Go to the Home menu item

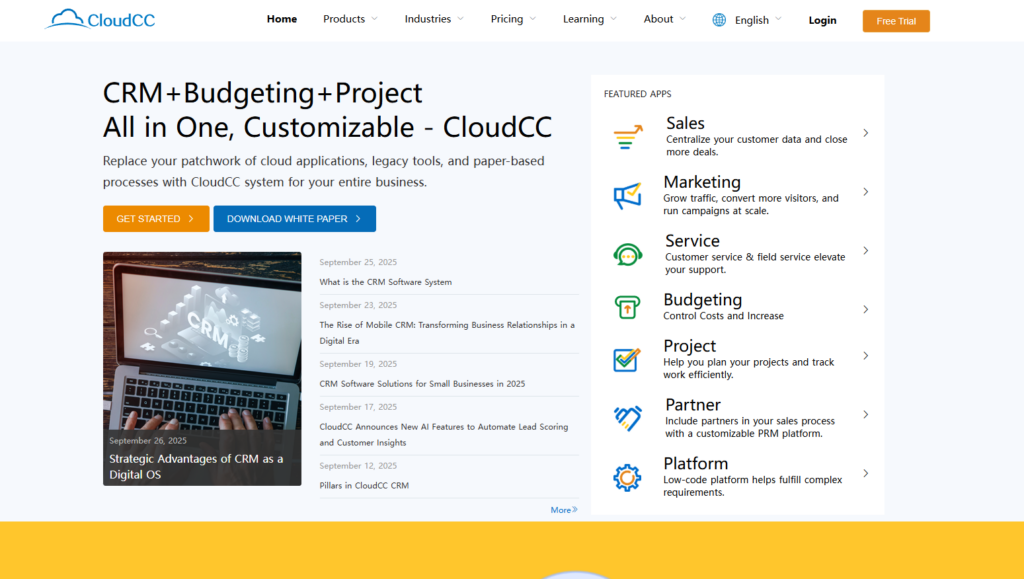pos(282,19)
